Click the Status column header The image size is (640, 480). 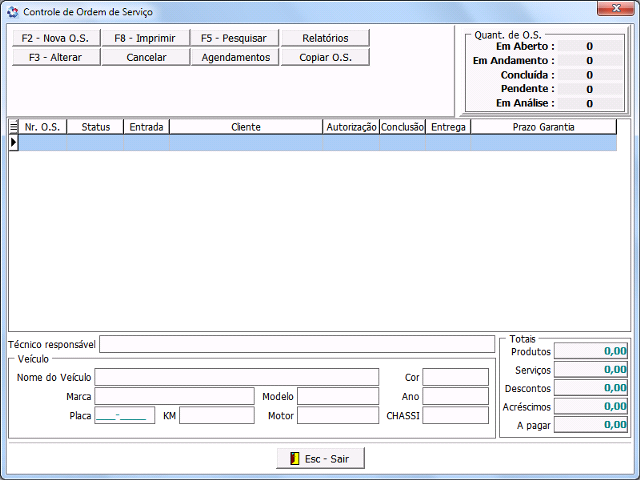point(95,127)
